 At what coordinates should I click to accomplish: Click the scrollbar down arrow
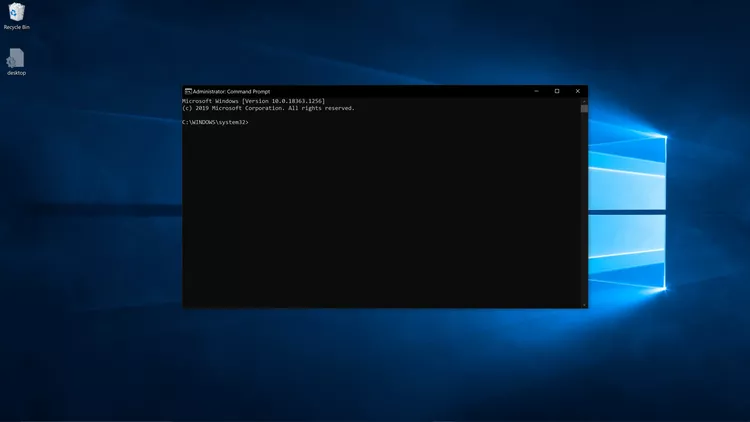pos(584,305)
